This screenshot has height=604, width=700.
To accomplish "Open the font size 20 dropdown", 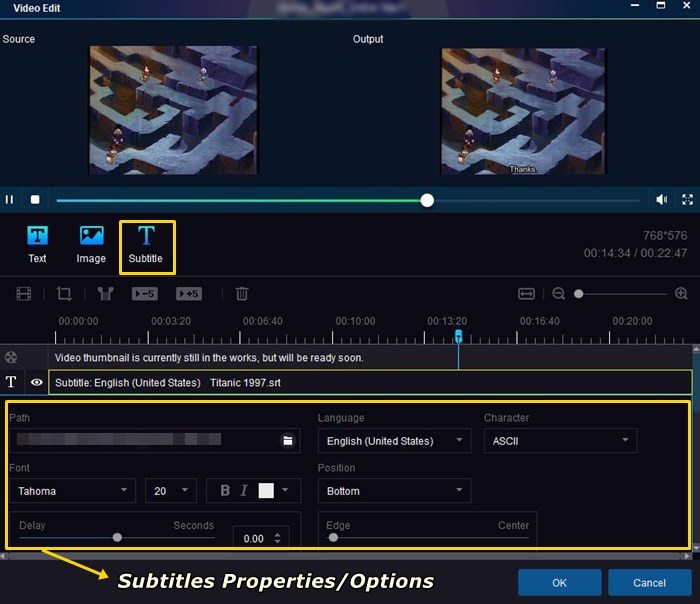I will [171, 491].
